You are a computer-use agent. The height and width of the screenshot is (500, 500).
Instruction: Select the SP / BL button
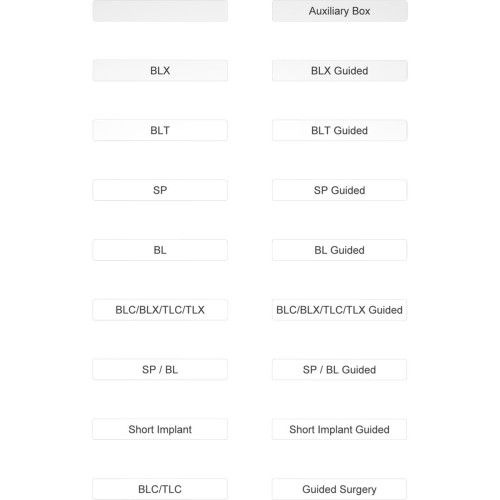tap(160, 369)
